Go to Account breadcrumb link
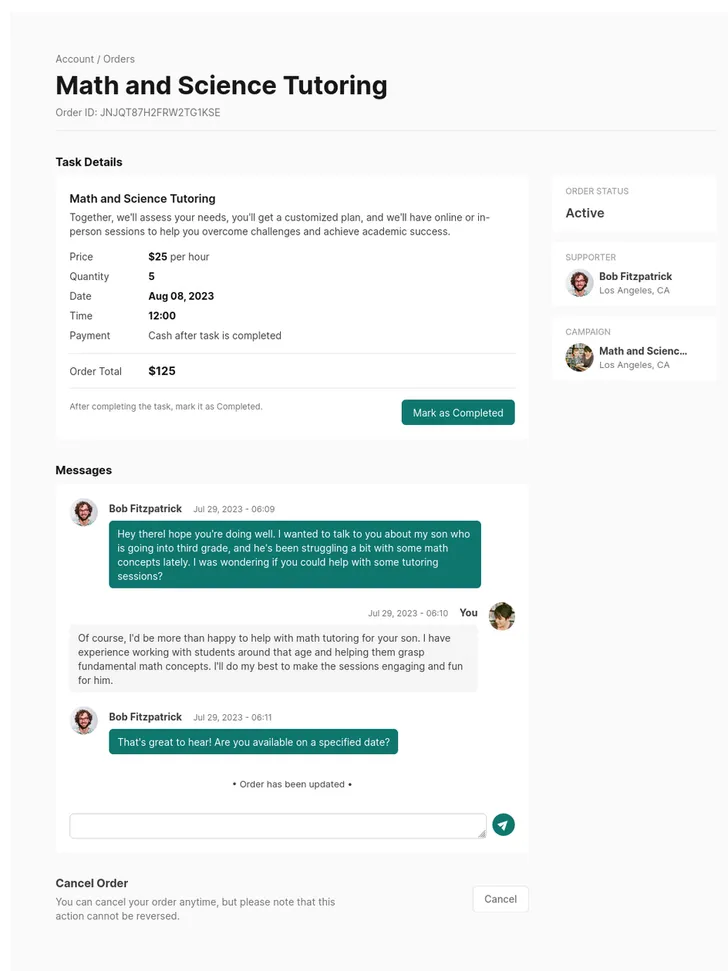 tap(75, 59)
